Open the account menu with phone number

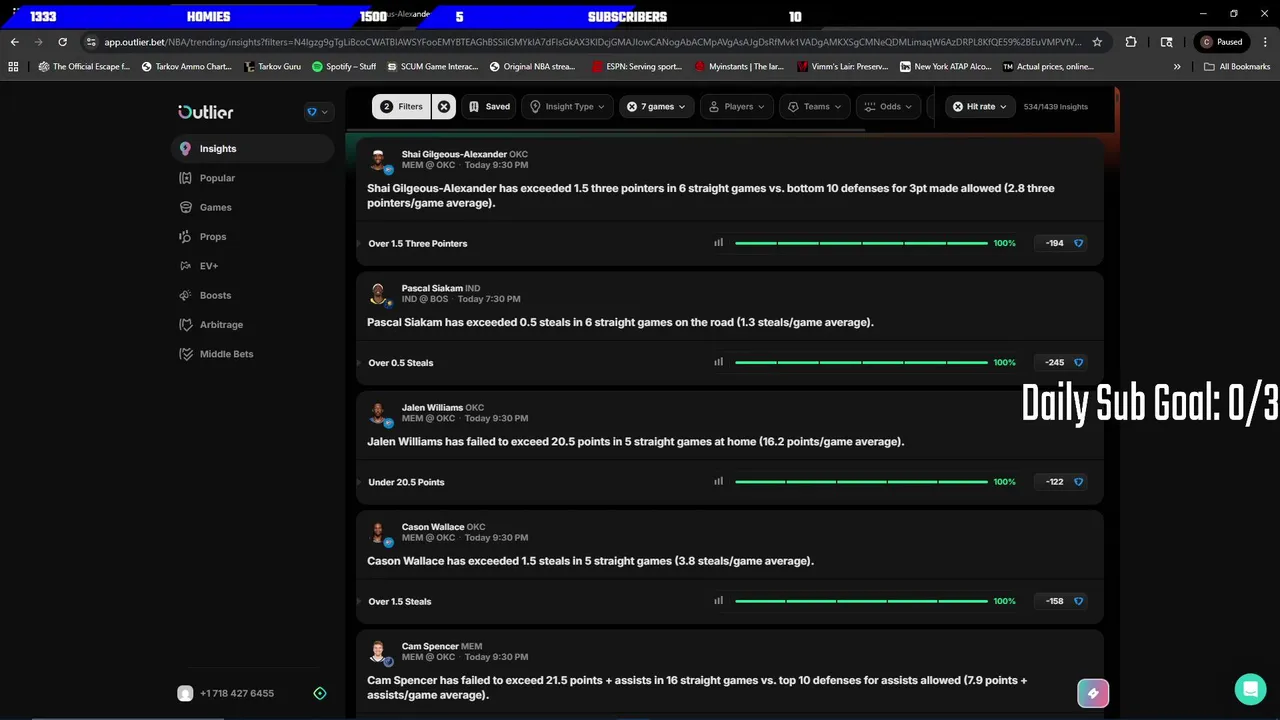click(x=226, y=693)
